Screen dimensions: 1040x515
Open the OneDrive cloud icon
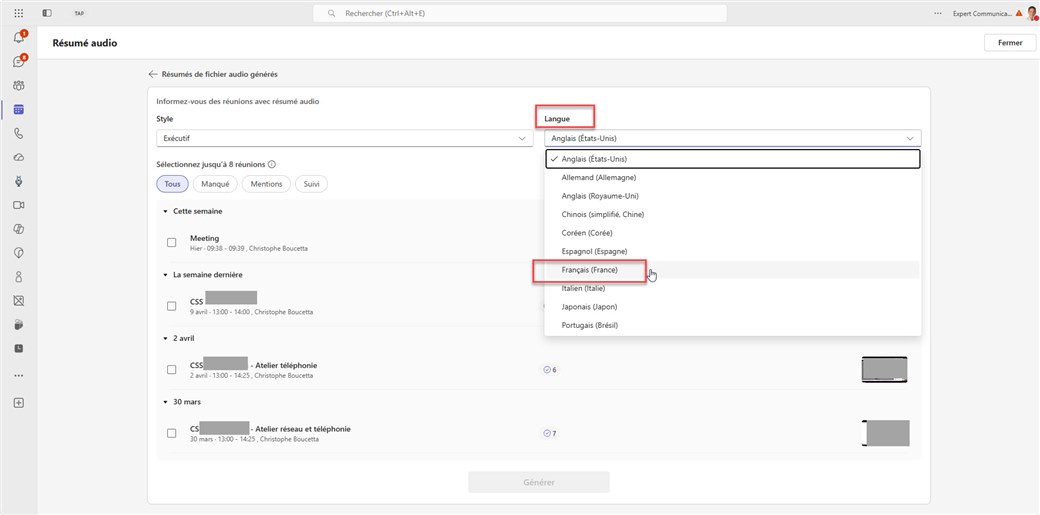pos(18,157)
